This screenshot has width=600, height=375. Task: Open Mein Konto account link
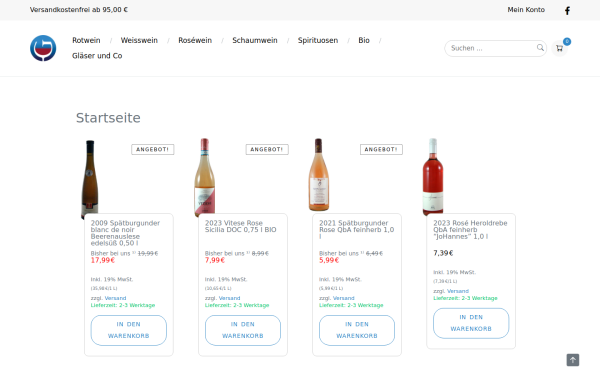(526, 10)
